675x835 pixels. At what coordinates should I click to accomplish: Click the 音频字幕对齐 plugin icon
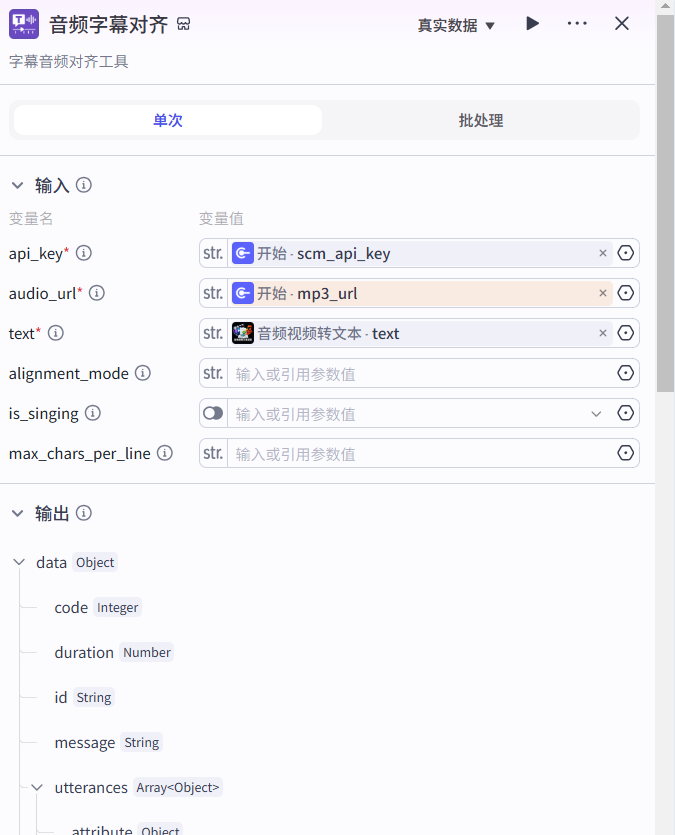tap(24, 23)
